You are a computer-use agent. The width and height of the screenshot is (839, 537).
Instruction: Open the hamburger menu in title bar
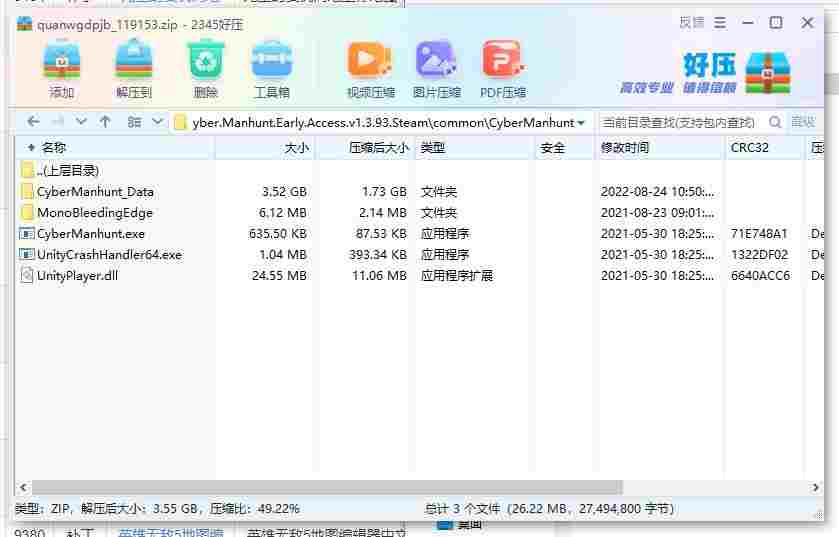(720, 23)
